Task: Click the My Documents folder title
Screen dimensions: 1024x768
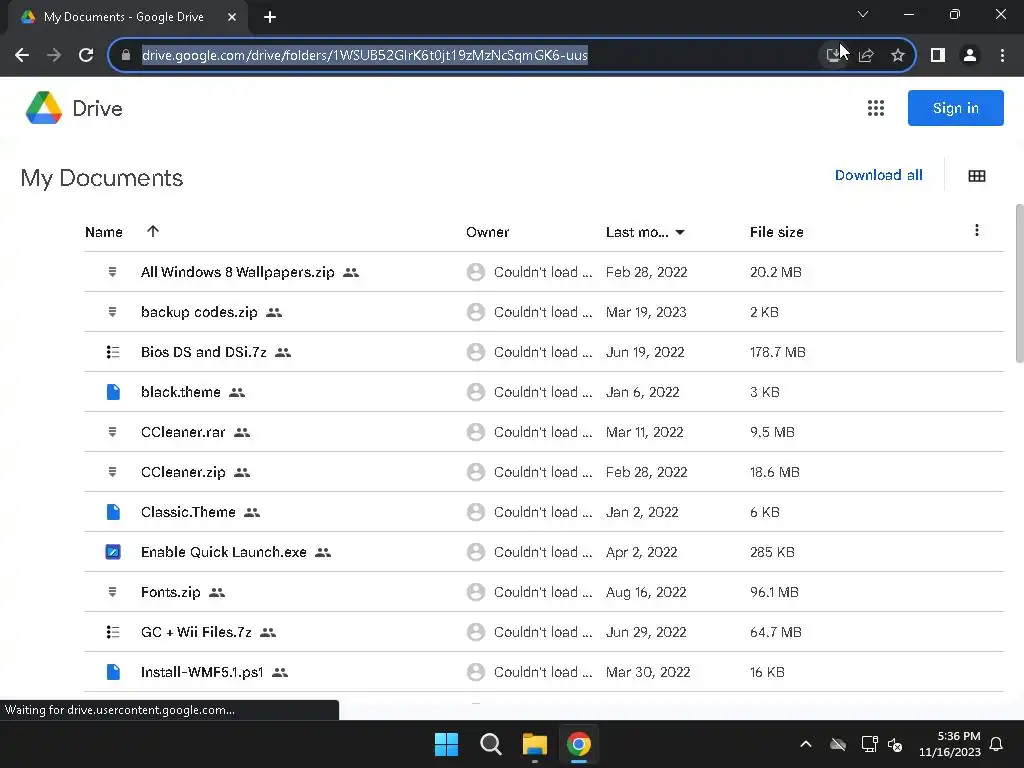Action: [x=102, y=178]
